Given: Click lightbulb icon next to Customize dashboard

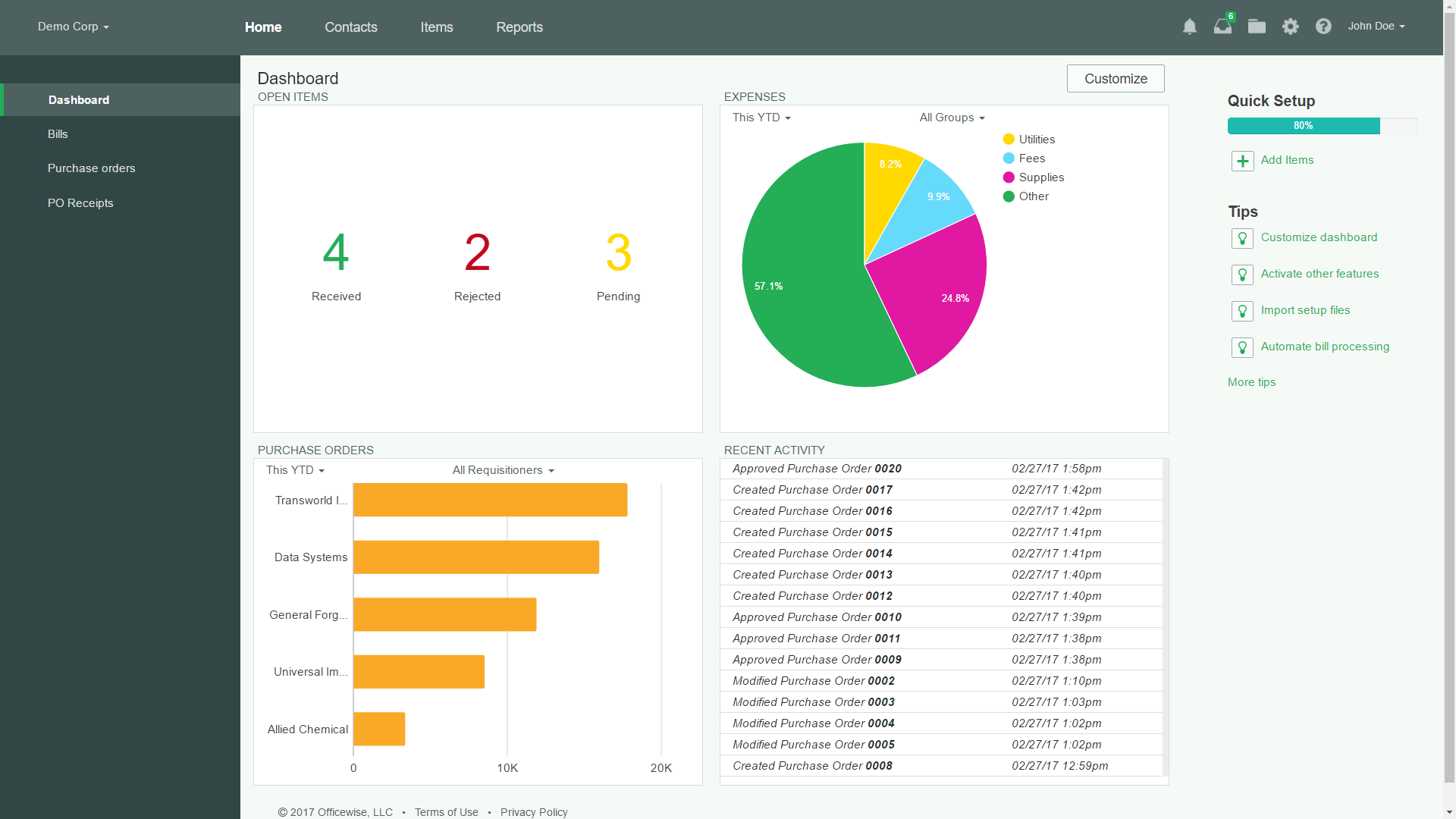Looking at the screenshot, I should point(1242,238).
